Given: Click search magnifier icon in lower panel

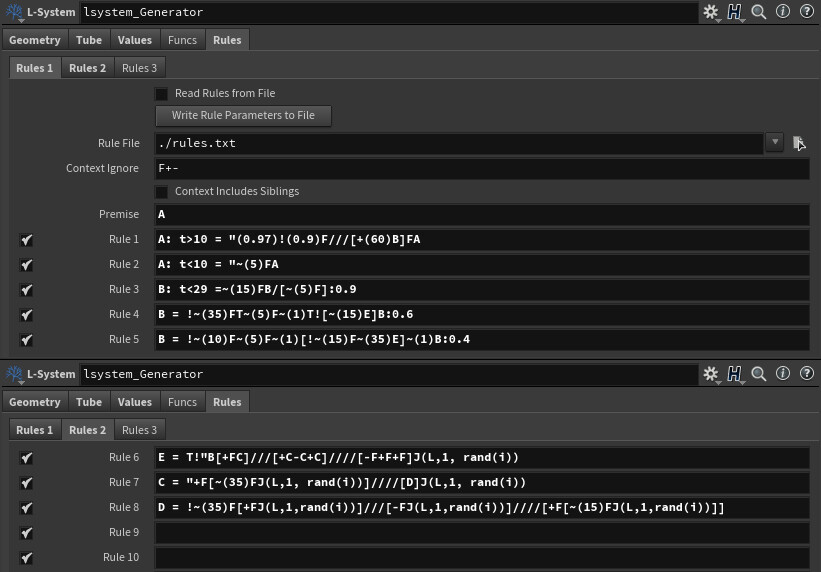Looking at the screenshot, I should point(759,373).
